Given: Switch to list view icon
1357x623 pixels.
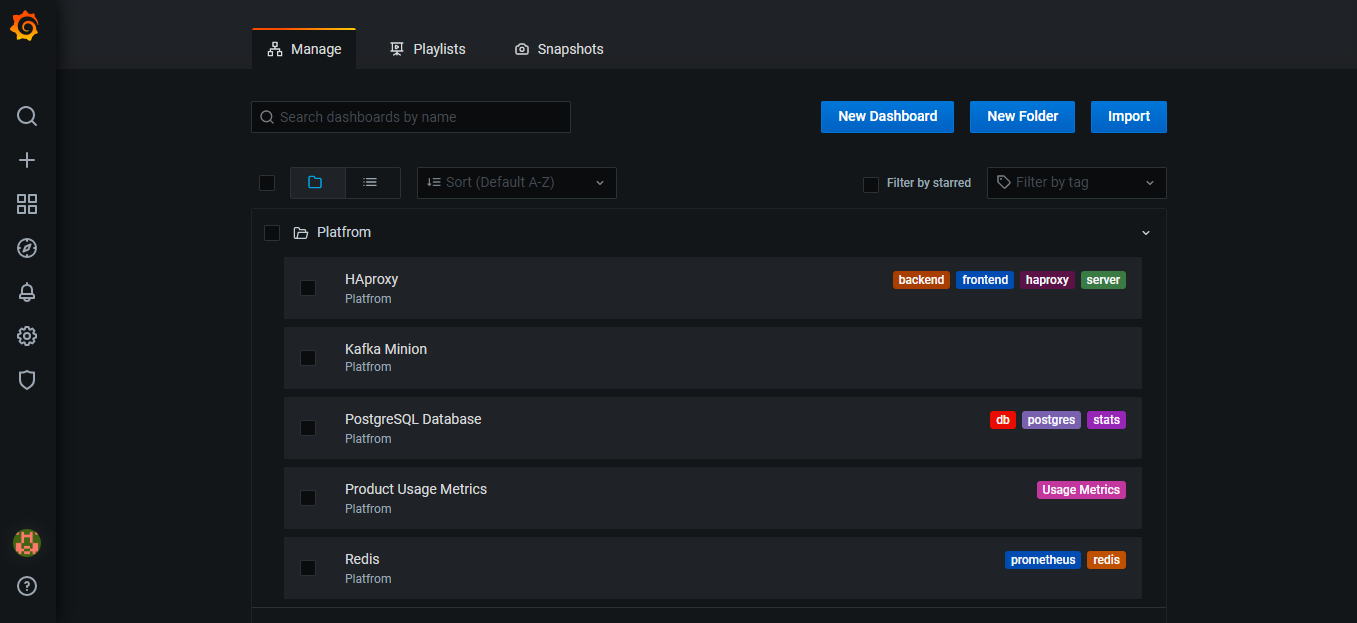Looking at the screenshot, I should 372,182.
